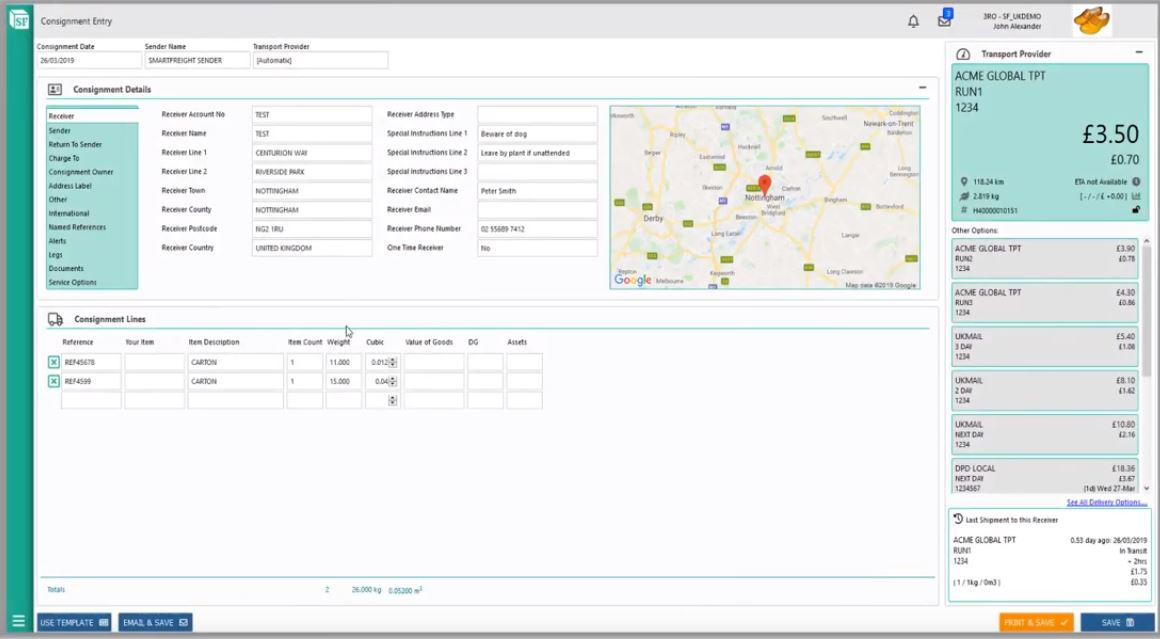
Task: Click the user avatar clogs image
Action: 1091,21
